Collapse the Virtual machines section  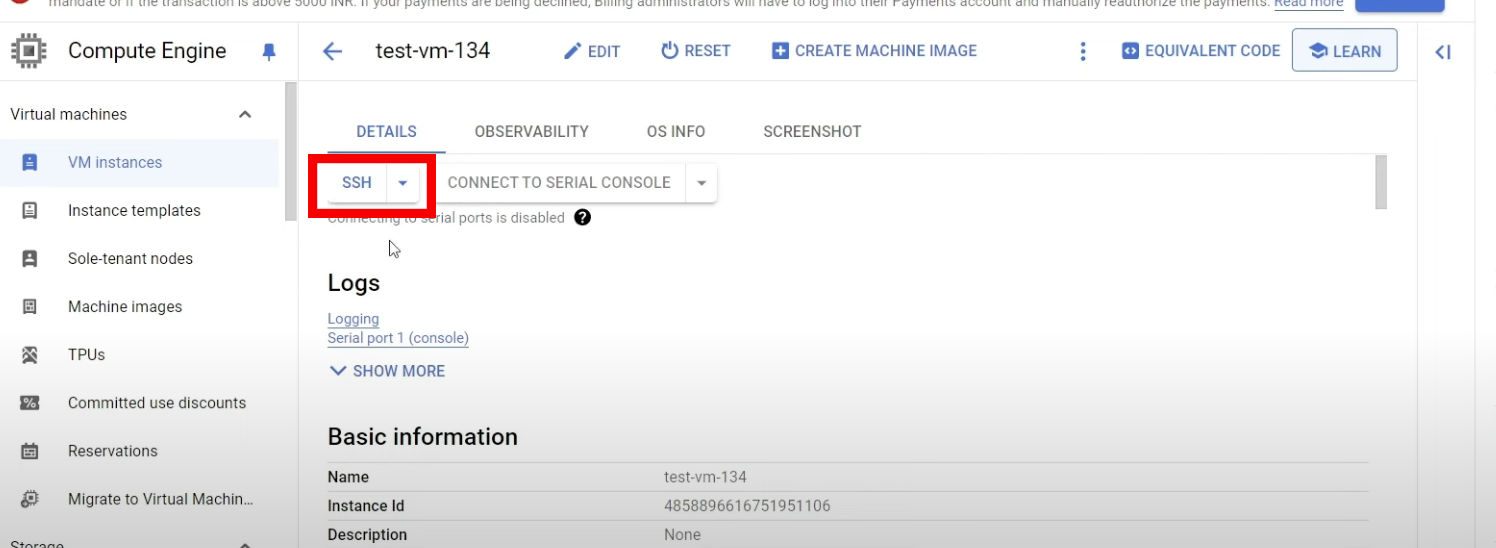(x=245, y=115)
